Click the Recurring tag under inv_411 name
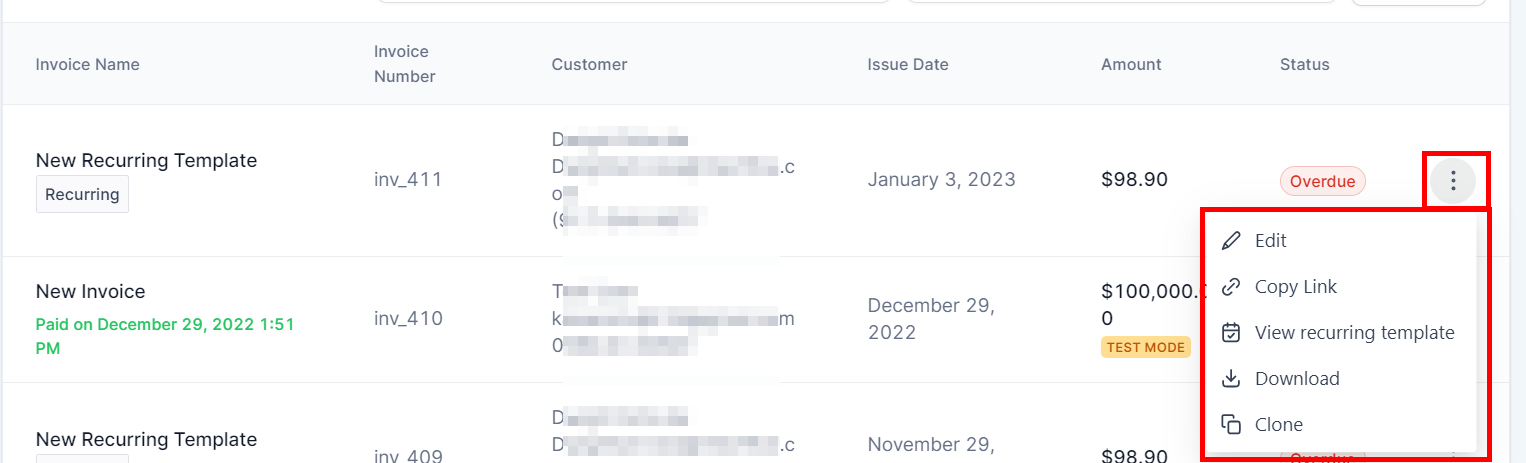The height and width of the screenshot is (463, 1526). point(82,194)
